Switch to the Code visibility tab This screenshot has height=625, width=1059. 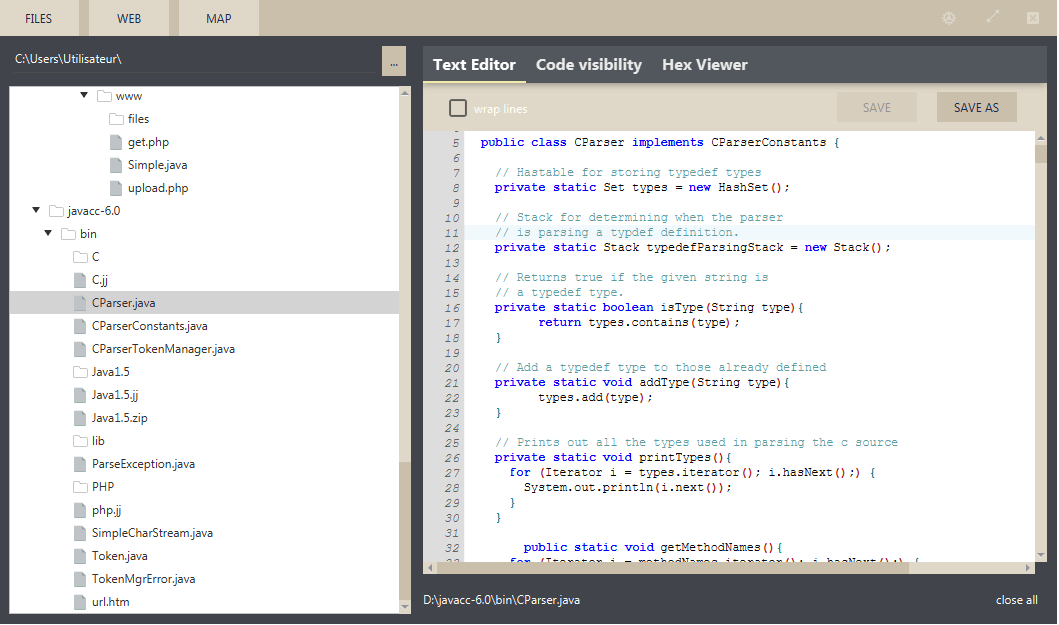tap(588, 65)
